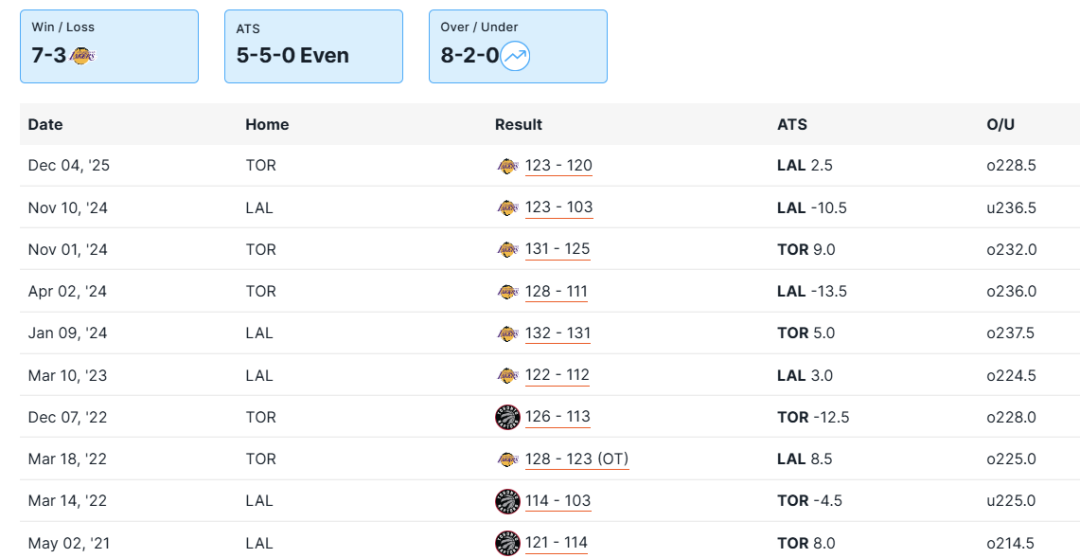
Task: Open the 131 - 125 score link
Action: pos(557,250)
